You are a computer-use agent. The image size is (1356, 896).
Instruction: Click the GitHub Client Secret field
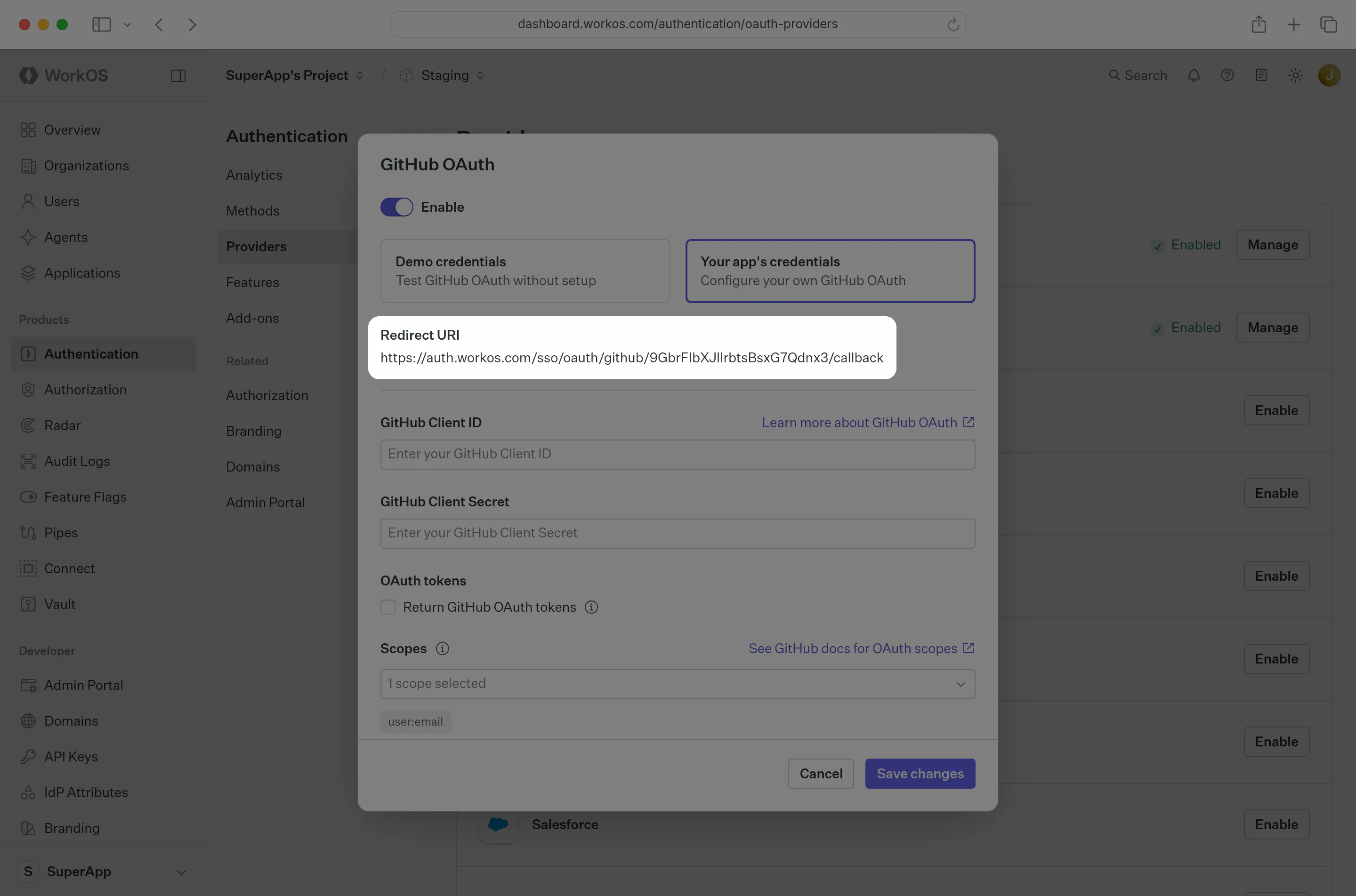tap(678, 533)
